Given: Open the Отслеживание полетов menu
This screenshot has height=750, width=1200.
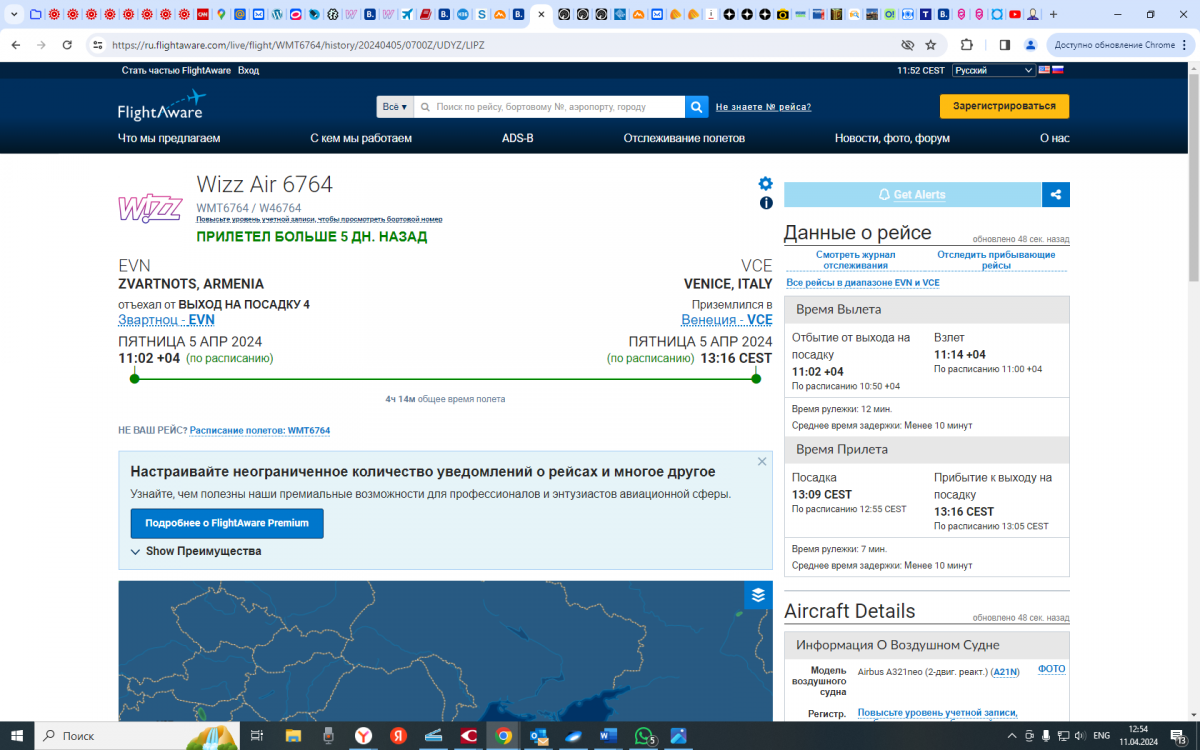Looking at the screenshot, I should point(684,138).
